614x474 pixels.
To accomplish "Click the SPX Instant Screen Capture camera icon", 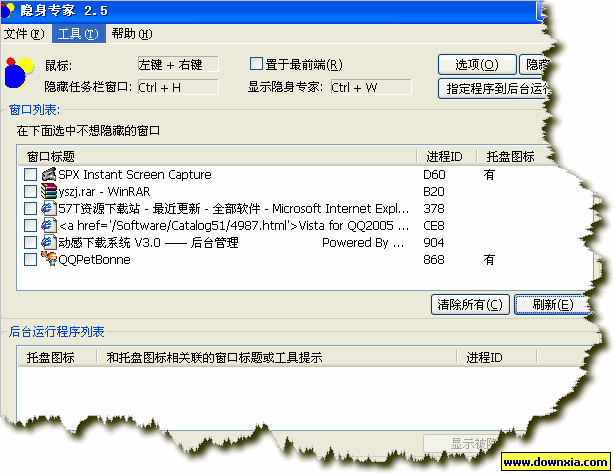I will 48,175.
